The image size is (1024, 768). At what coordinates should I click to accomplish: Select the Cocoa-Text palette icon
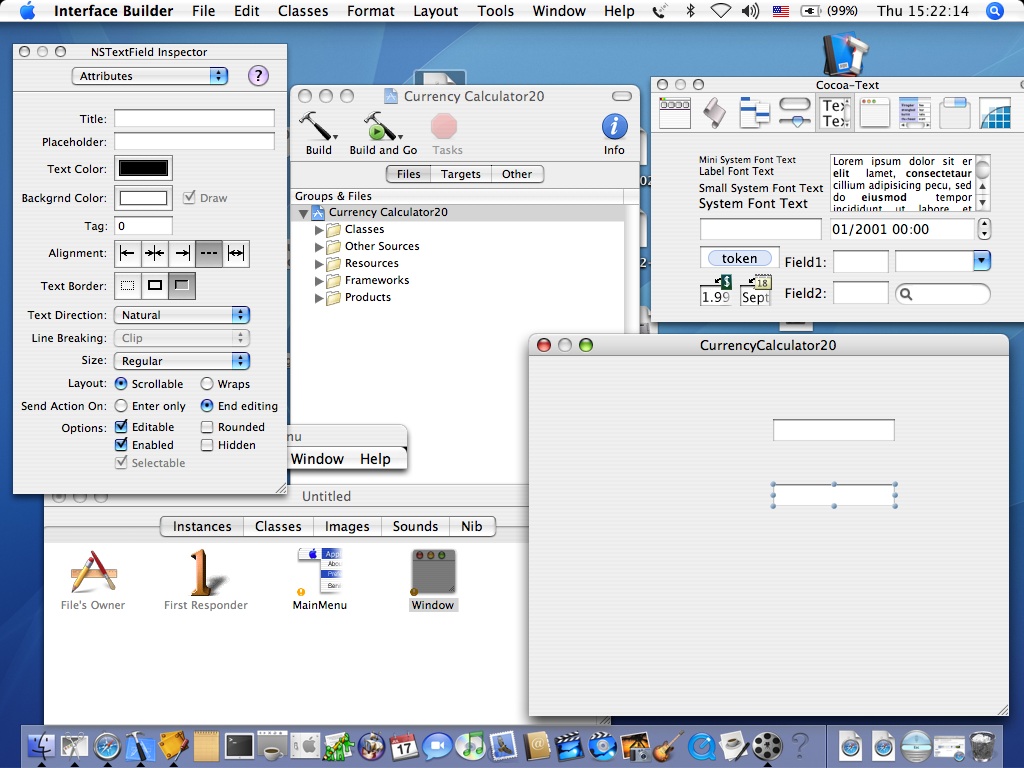tap(835, 113)
